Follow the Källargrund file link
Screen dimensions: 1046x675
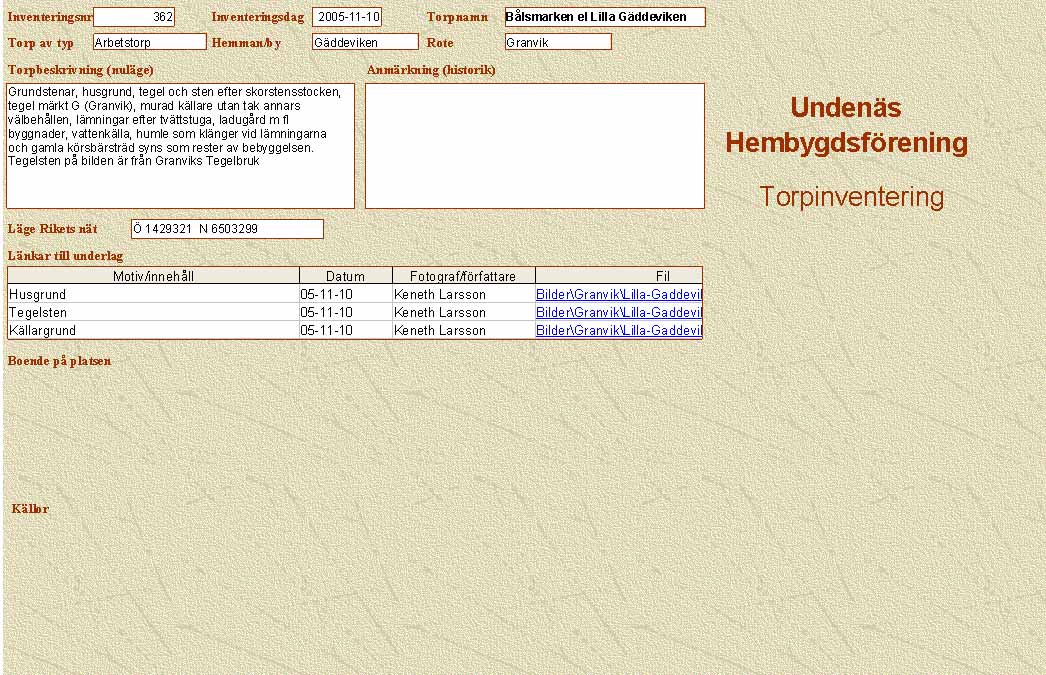pyautogui.click(x=618, y=331)
